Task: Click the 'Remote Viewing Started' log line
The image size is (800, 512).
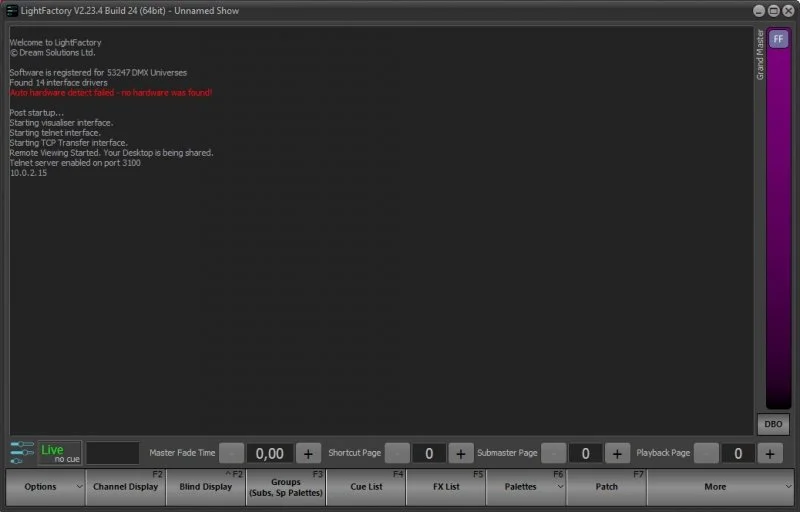Action: (111, 153)
